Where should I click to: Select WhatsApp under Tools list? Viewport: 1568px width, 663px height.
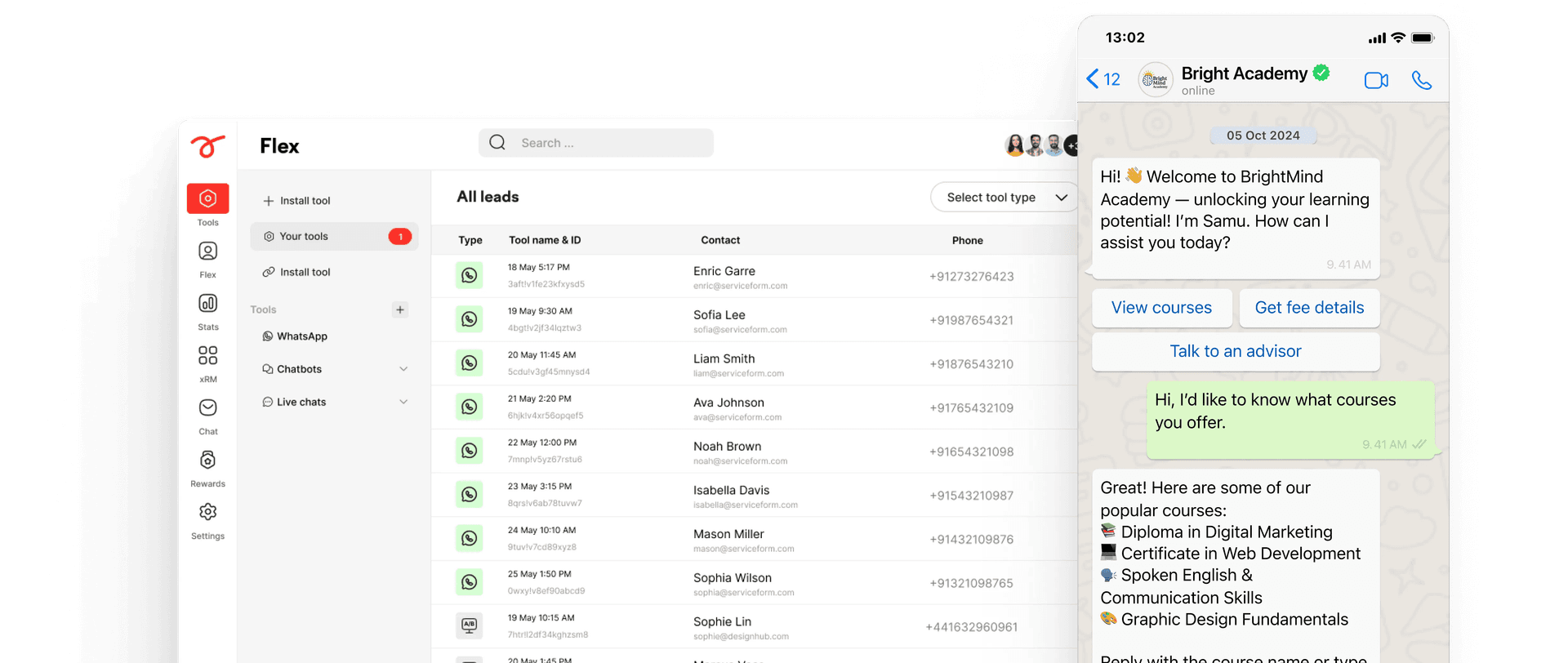[301, 336]
